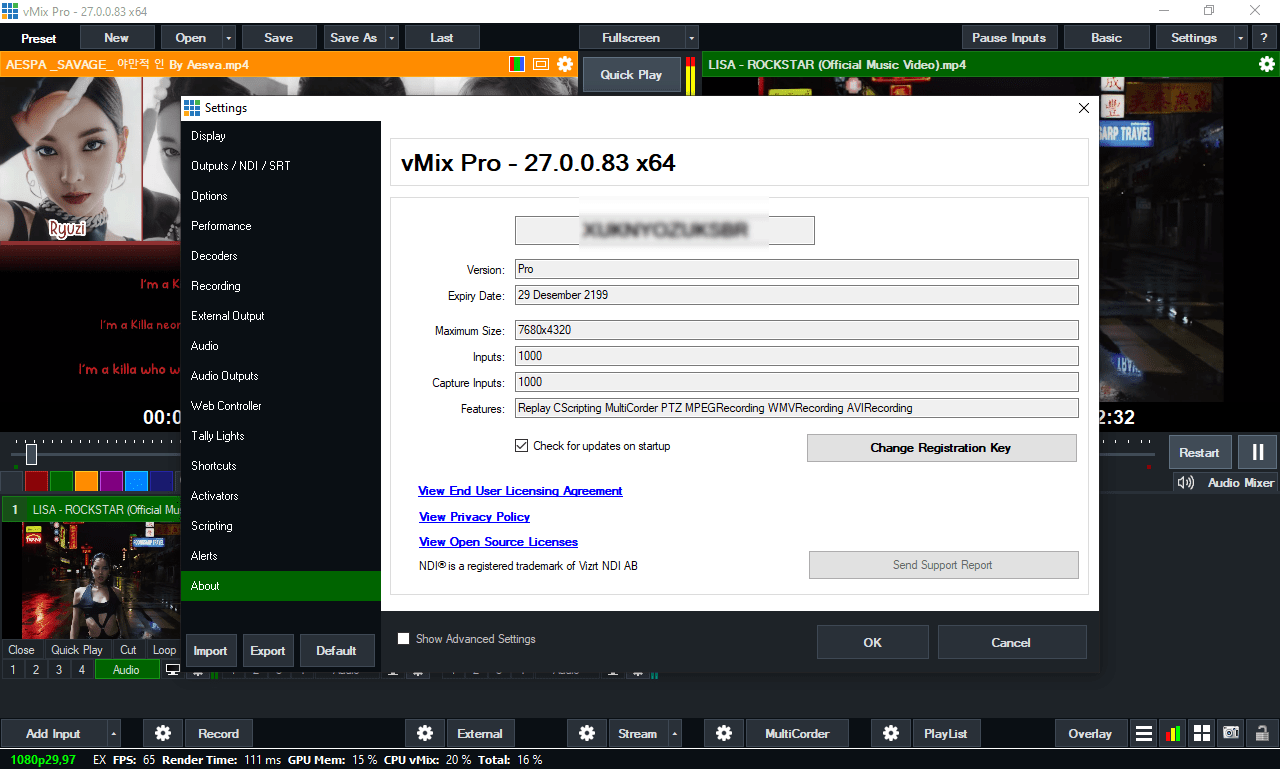
Task: Expand the dropdown arrow beside Open
Action: 229,38
